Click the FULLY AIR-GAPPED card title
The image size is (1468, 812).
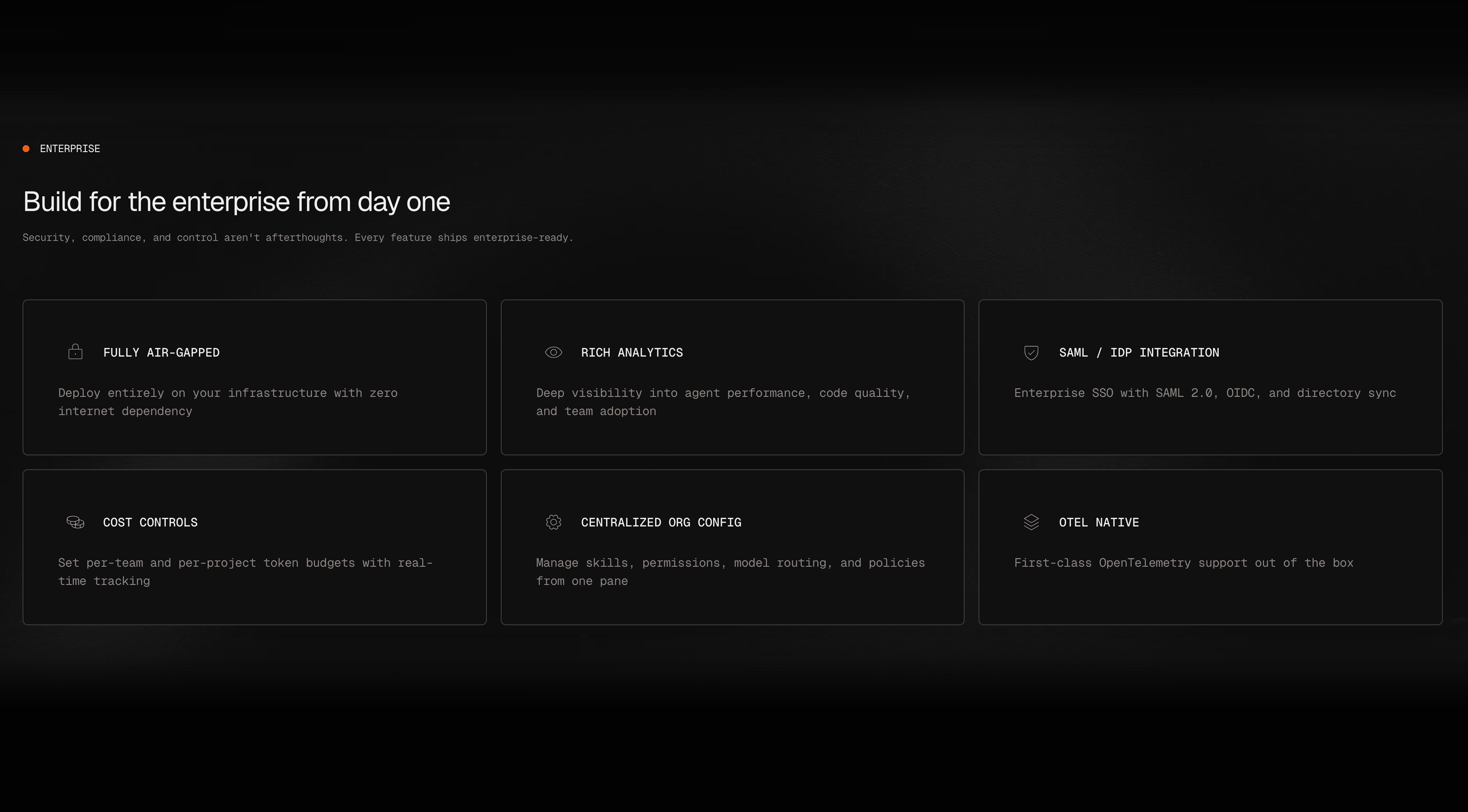click(161, 352)
